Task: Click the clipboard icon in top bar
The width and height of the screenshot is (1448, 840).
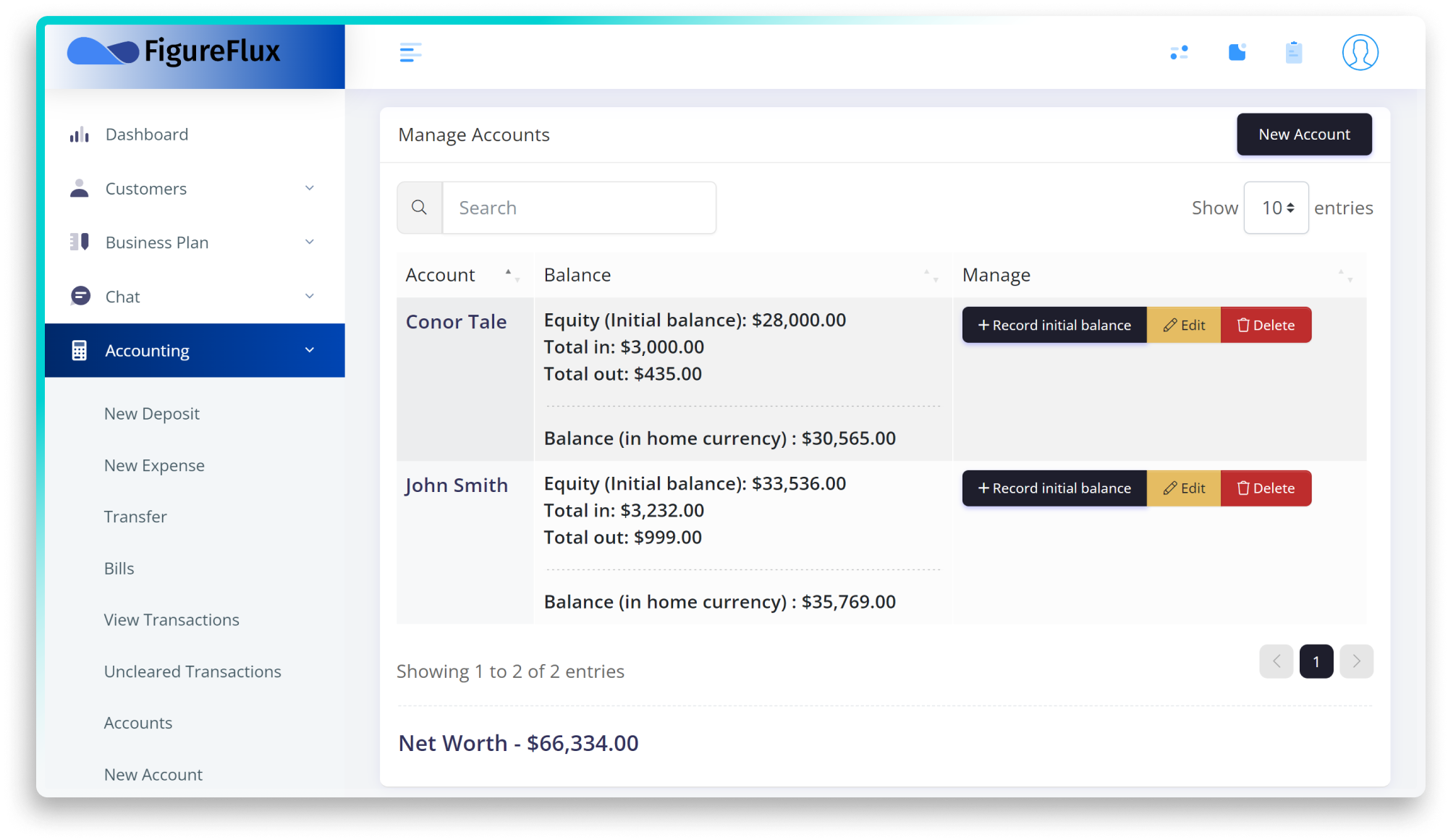Action: coord(1293,53)
